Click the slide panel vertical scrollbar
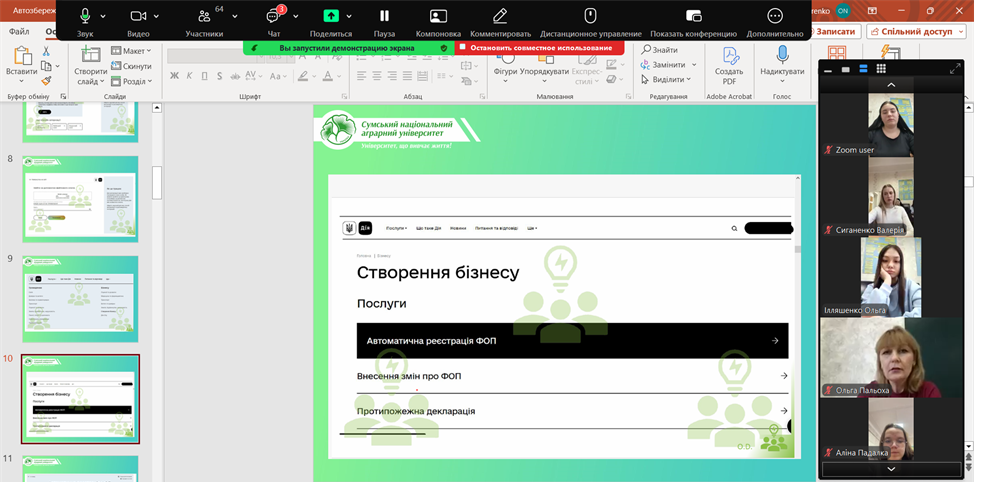The width and height of the screenshot is (990, 482). (x=157, y=183)
